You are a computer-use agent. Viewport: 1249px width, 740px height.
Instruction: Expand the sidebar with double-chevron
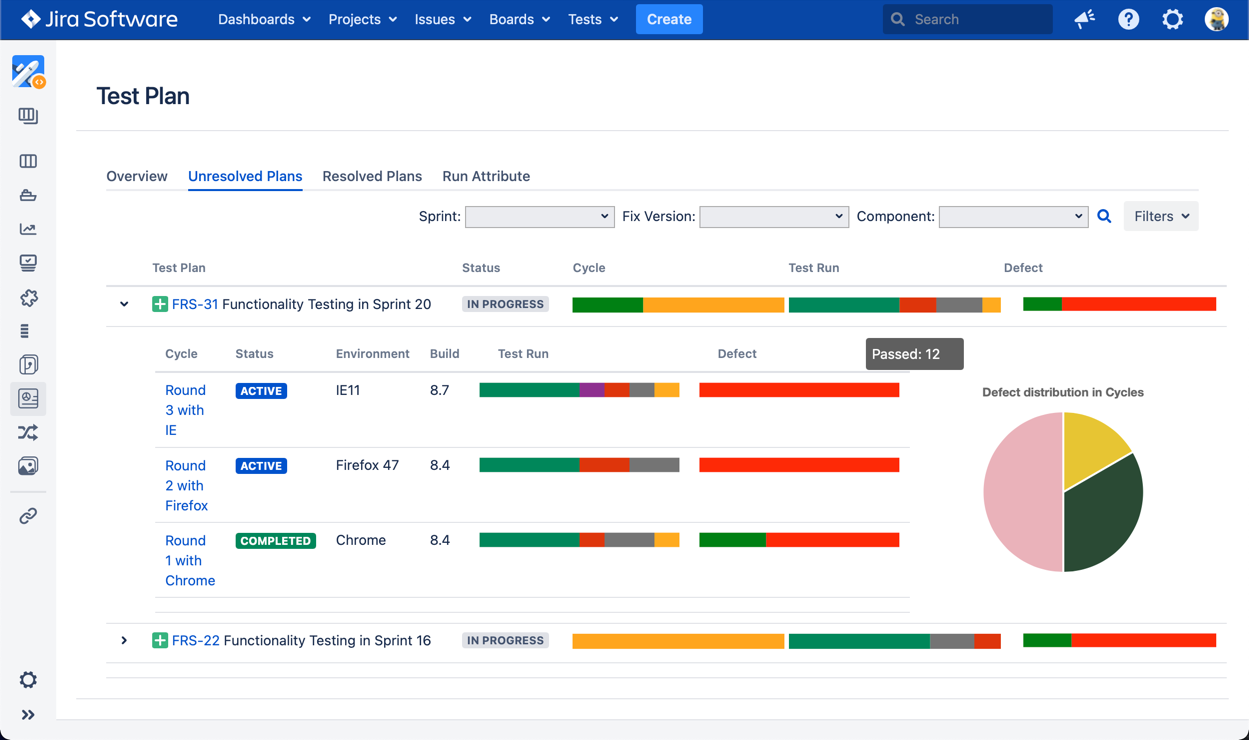28,715
